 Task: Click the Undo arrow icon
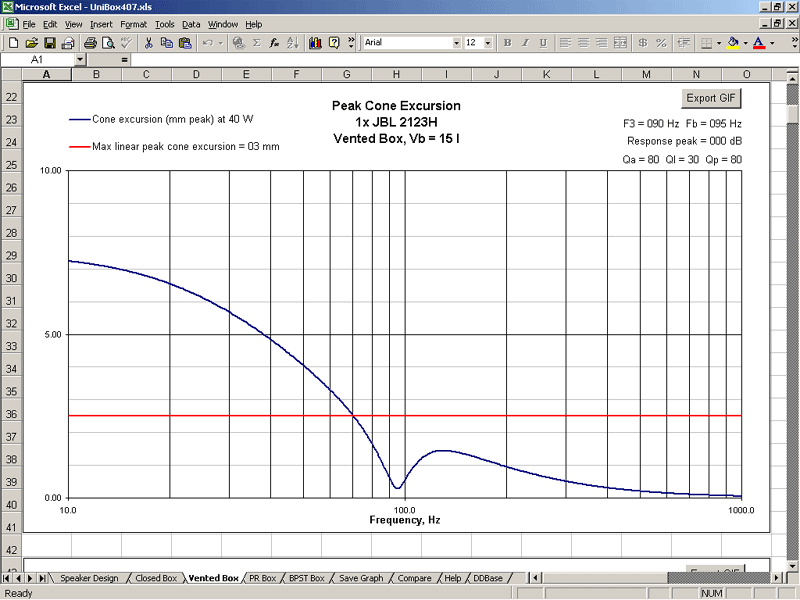[x=208, y=43]
